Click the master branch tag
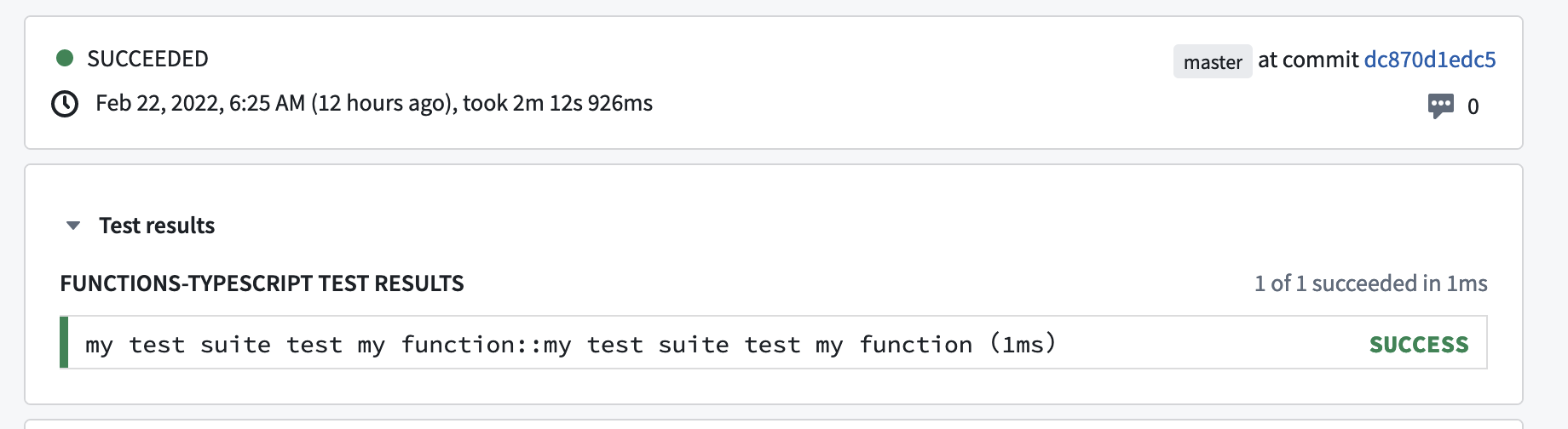The image size is (1568, 429). [1213, 61]
